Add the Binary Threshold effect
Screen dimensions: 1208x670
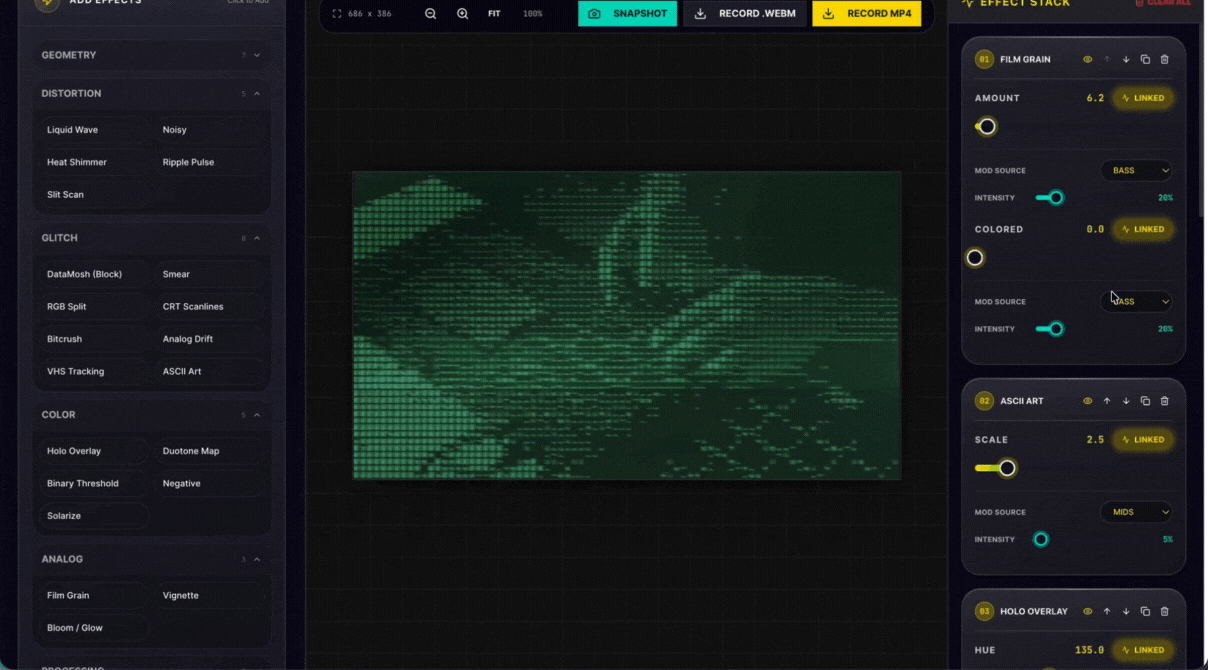pyautogui.click(x=93, y=483)
